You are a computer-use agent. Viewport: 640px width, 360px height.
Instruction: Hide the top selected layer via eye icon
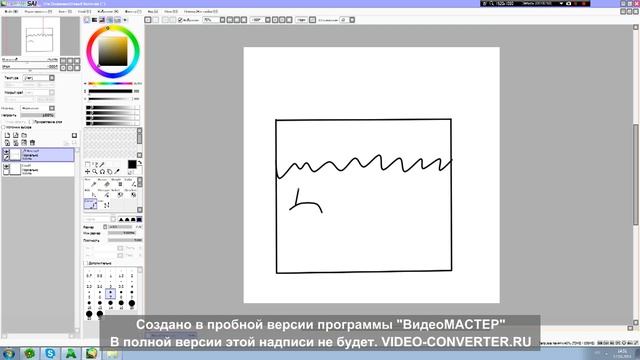pos(6,152)
